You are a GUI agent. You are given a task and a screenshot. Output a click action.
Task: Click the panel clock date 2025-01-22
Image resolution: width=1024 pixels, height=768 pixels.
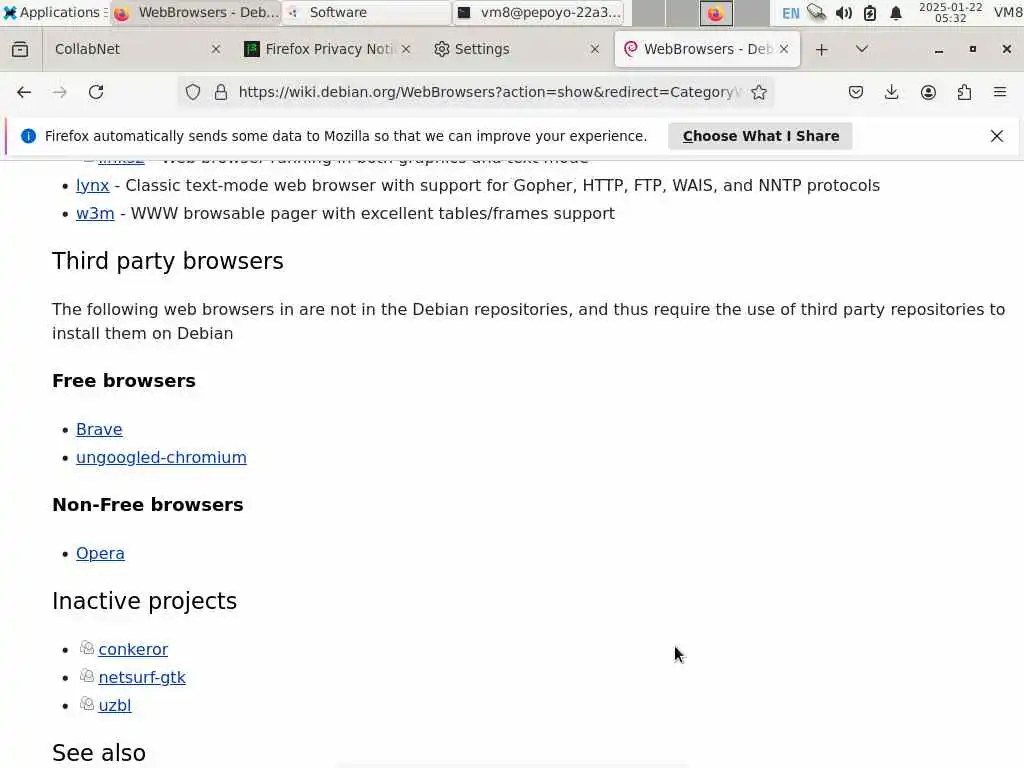point(950,12)
